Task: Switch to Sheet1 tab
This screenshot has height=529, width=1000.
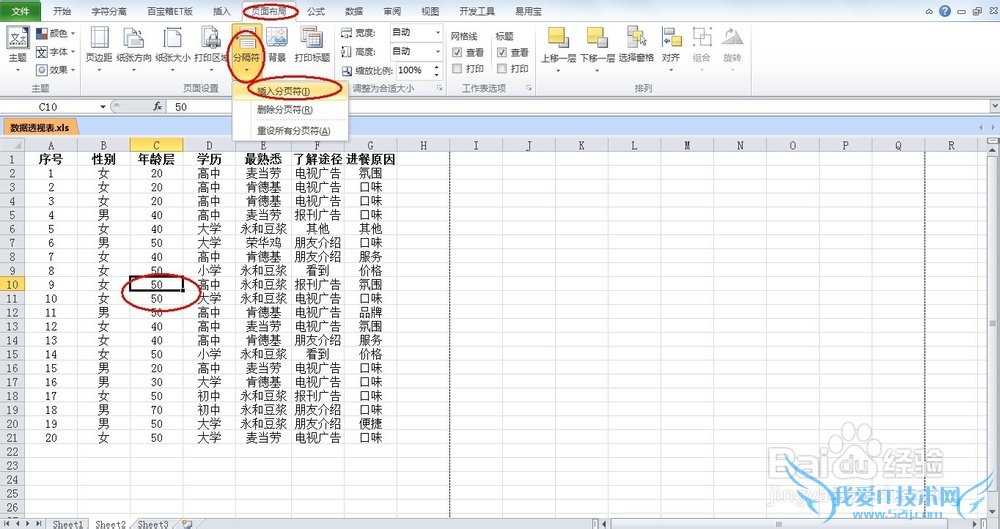Action: [x=68, y=524]
